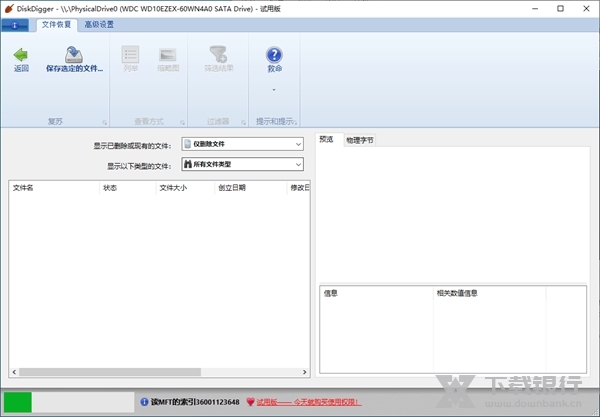Open the 高级设置 tab
The image size is (600, 417).
tap(99, 25)
